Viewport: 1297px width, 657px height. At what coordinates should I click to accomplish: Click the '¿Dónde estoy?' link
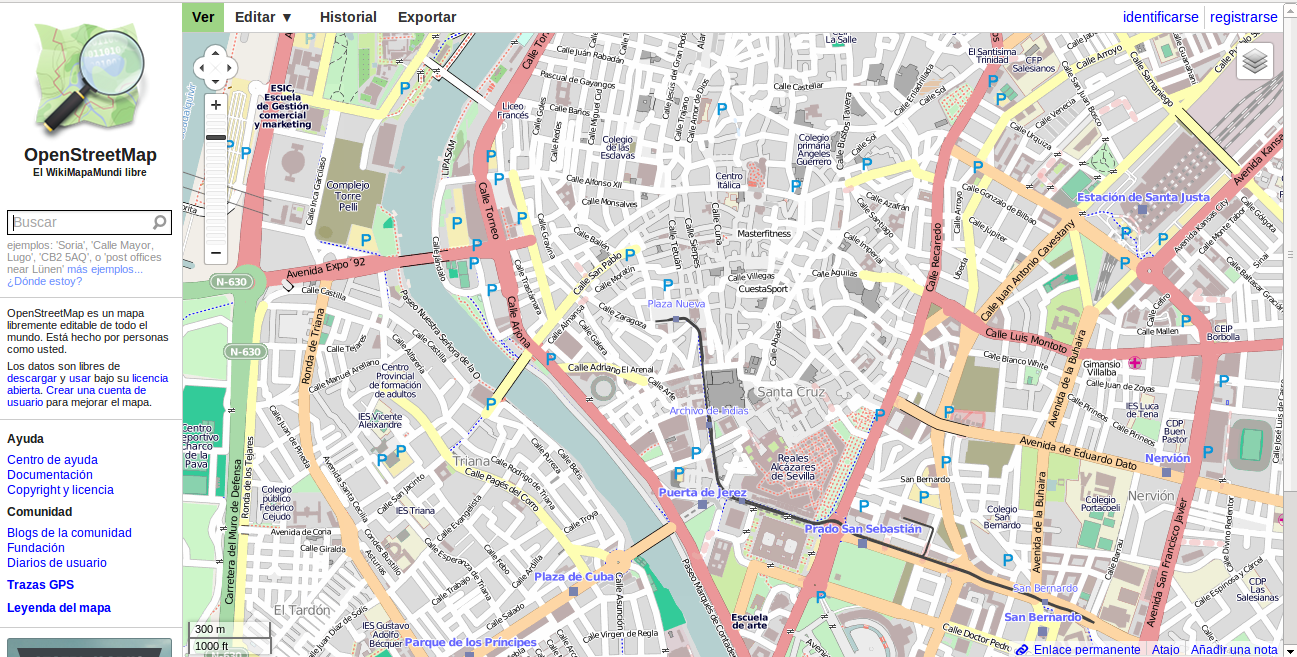pos(44,281)
